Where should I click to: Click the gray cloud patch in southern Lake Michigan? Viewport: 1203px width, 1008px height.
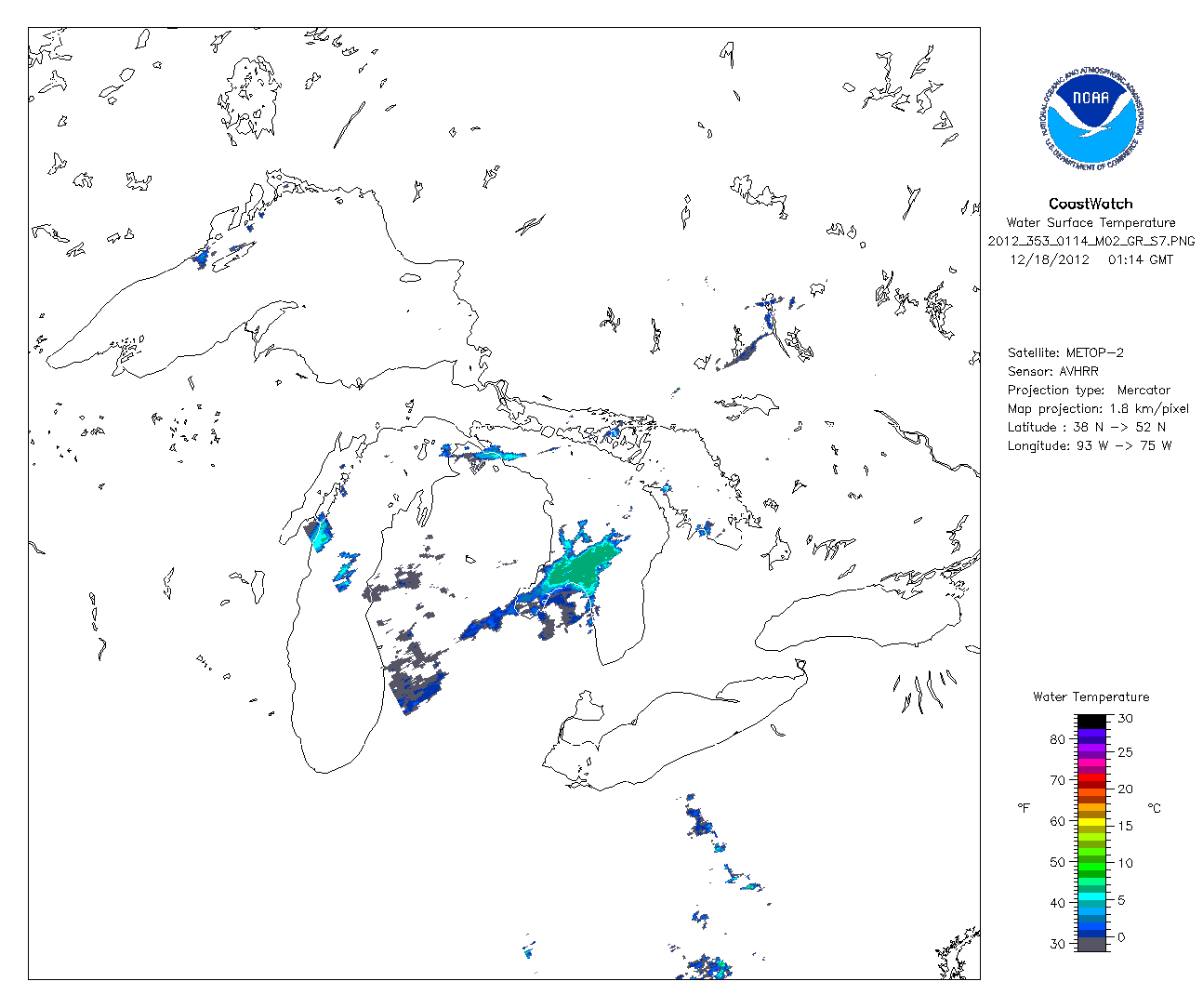tap(416, 679)
